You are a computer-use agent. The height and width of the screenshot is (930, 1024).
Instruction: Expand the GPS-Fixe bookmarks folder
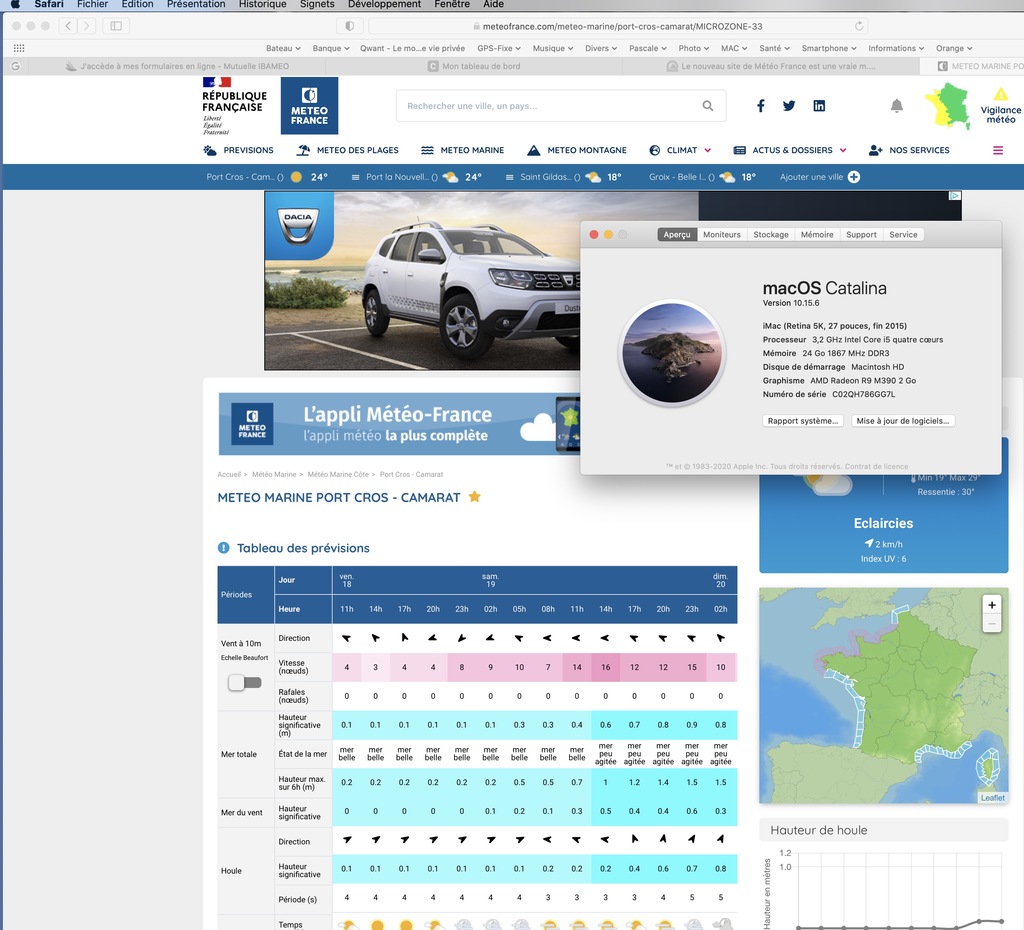[499, 48]
